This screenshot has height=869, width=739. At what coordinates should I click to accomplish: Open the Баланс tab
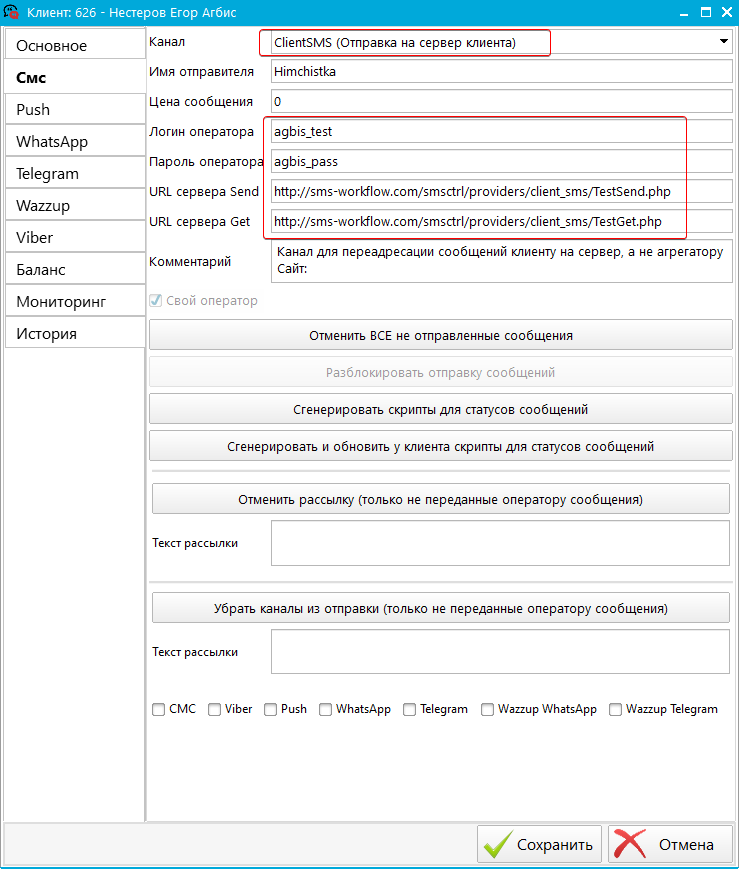pyautogui.click(x=75, y=269)
